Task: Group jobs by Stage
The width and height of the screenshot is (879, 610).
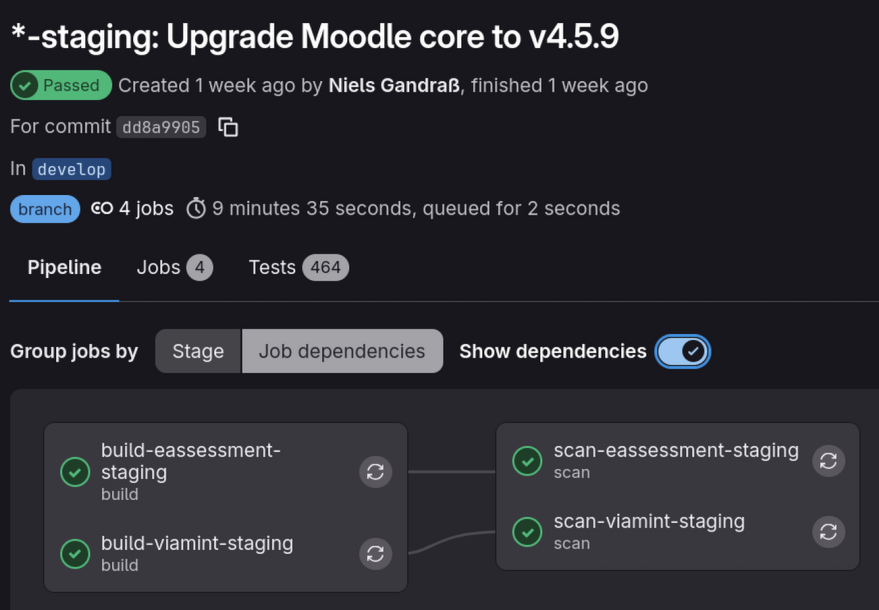Action: [x=198, y=351]
